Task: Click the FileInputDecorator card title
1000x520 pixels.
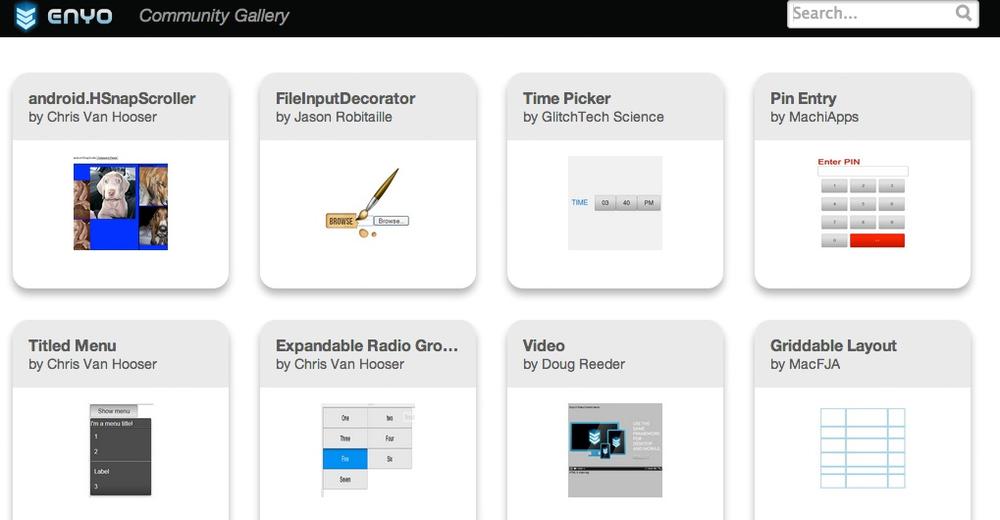Action: (345, 98)
